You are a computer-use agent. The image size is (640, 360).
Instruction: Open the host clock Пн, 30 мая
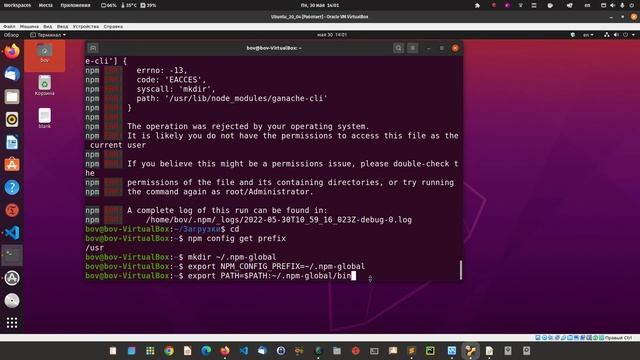point(320,5)
